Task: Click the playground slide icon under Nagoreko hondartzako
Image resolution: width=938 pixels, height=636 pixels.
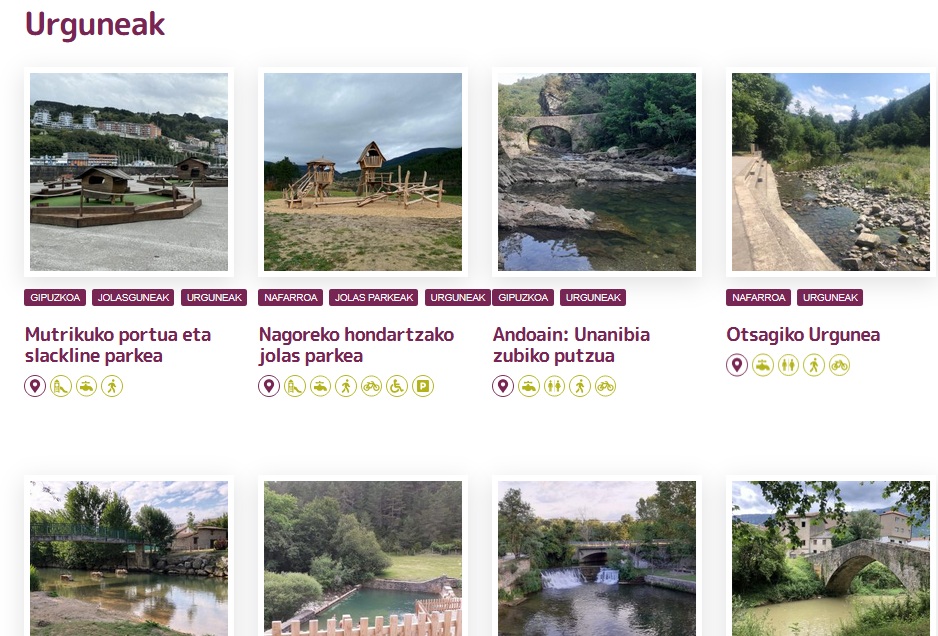Action: (x=295, y=386)
